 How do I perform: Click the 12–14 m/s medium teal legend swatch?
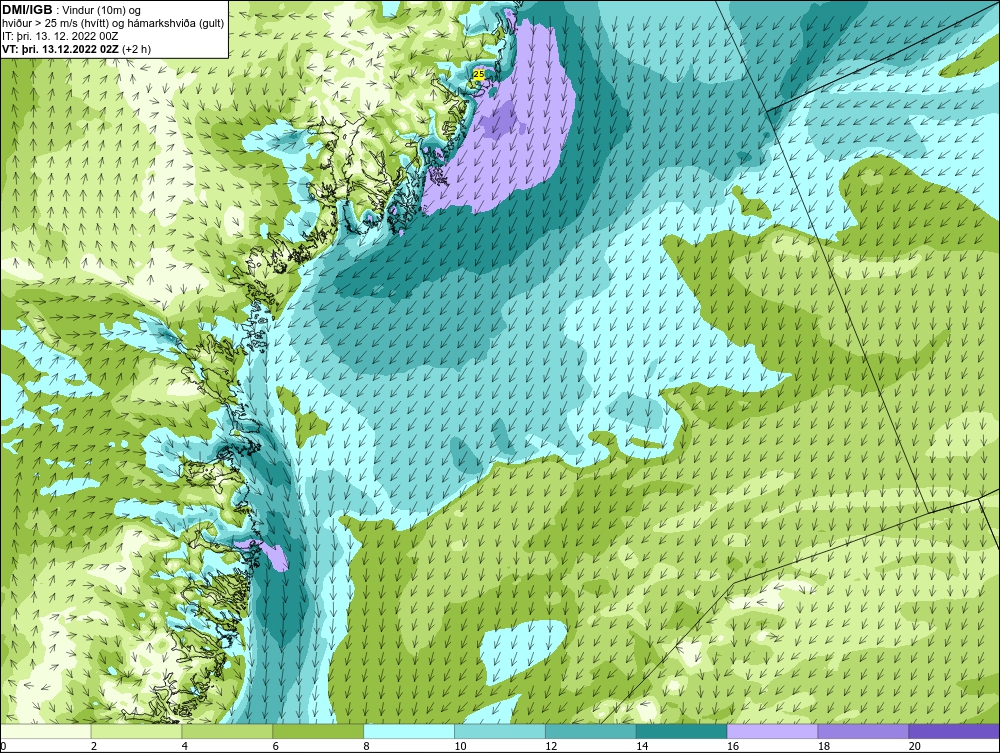point(591,731)
